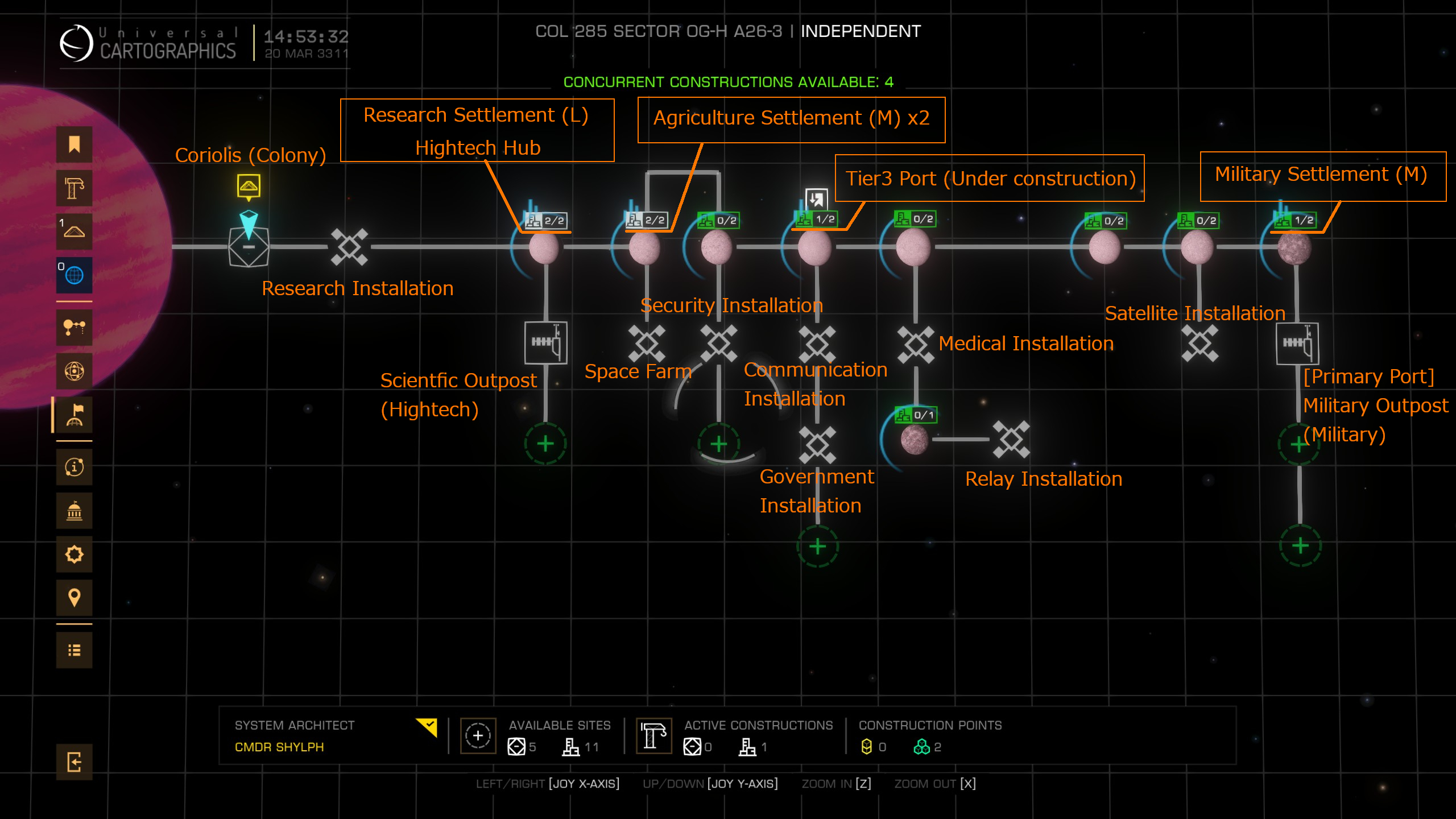1456x819 pixels.
Task: Click the COL 285 SECTOR OG-H A26-3 title
Action: [x=659, y=31]
